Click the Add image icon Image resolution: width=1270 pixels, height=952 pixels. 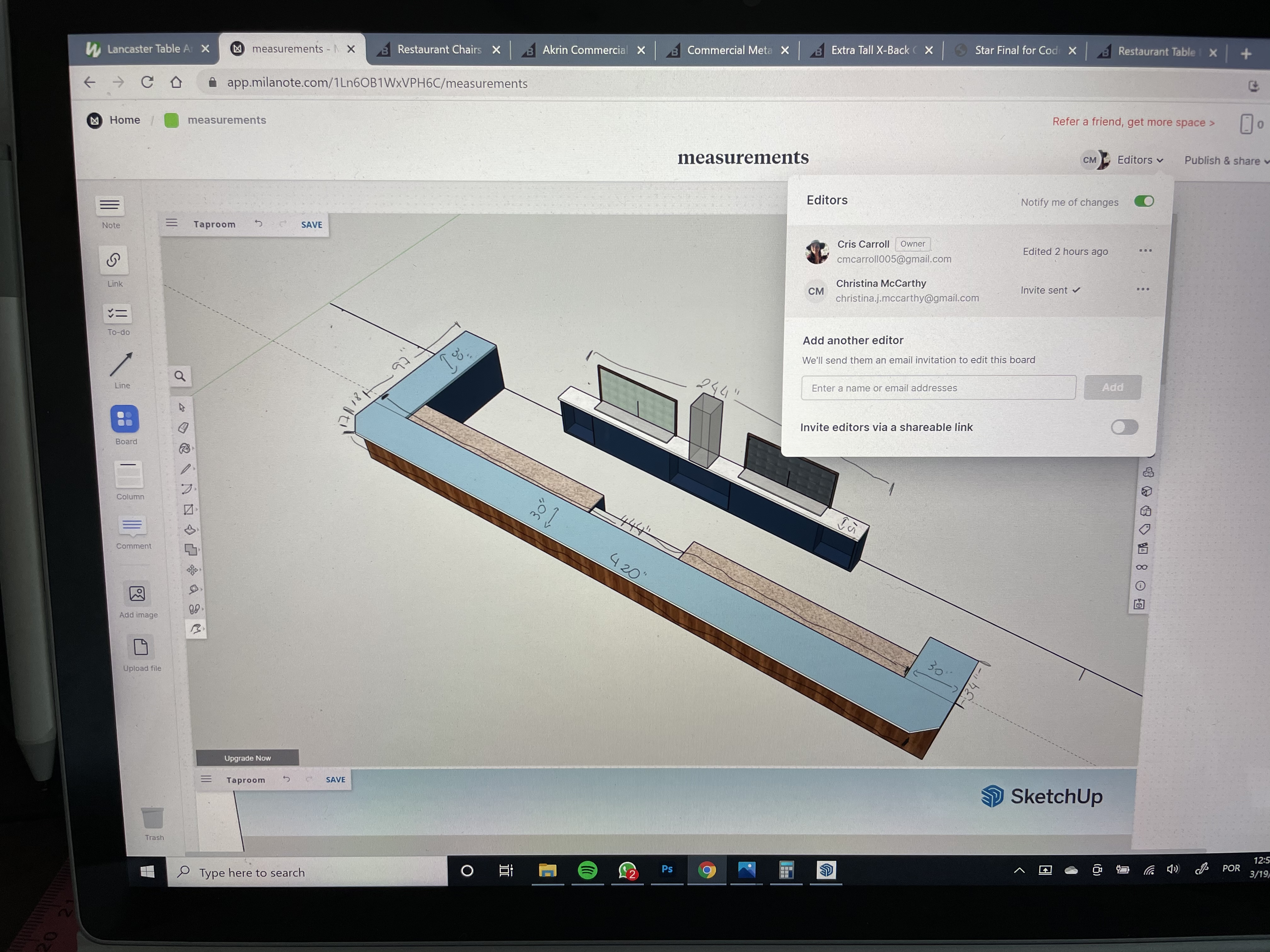point(137,593)
